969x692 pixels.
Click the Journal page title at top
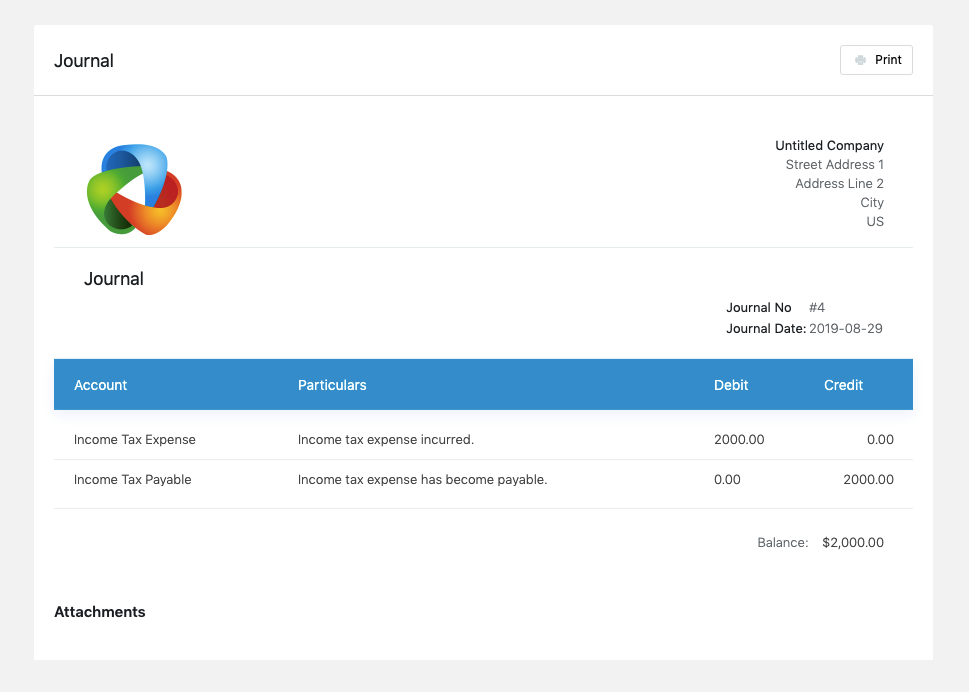[84, 61]
